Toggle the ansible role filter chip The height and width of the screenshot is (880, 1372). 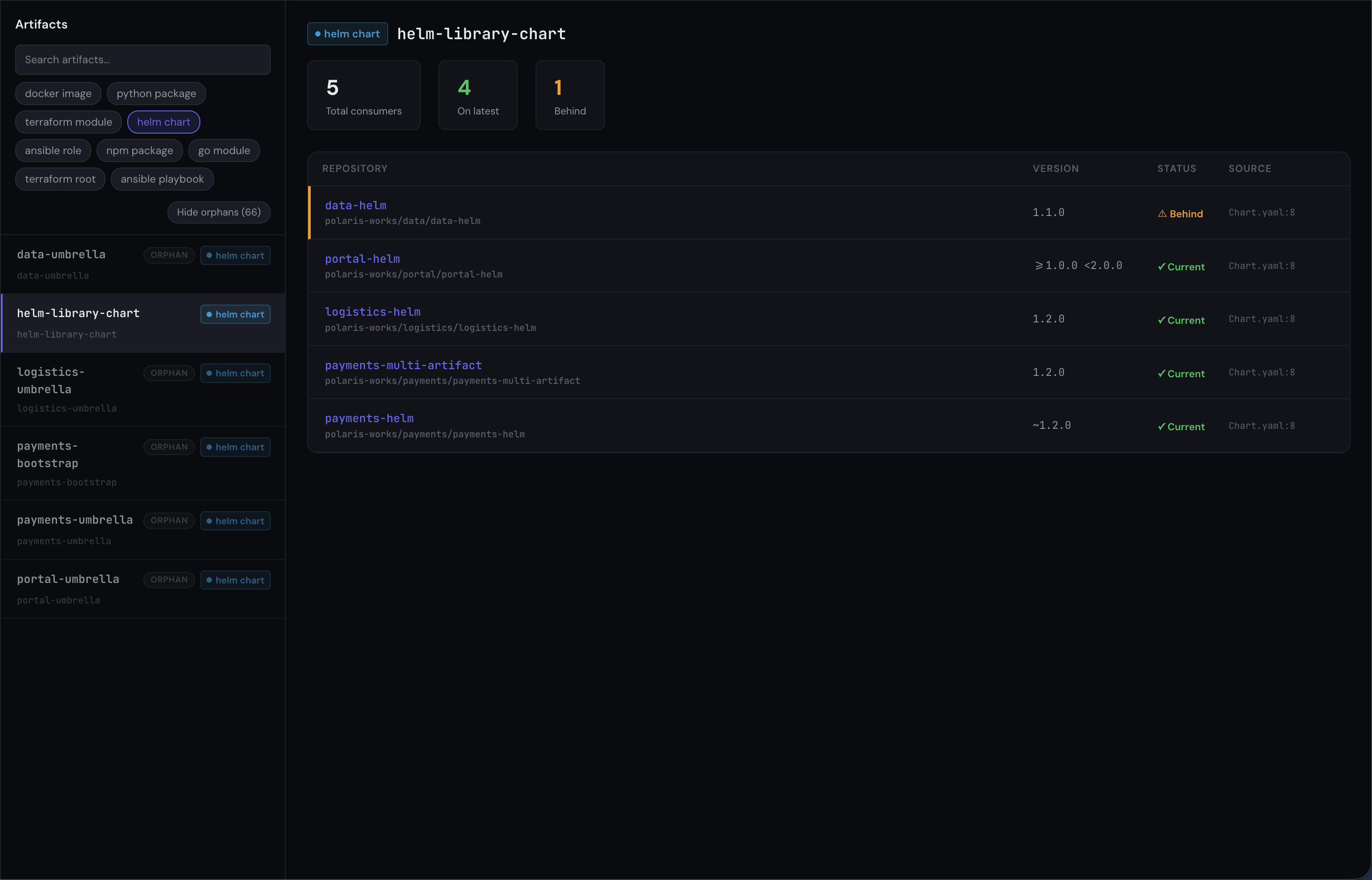click(53, 151)
